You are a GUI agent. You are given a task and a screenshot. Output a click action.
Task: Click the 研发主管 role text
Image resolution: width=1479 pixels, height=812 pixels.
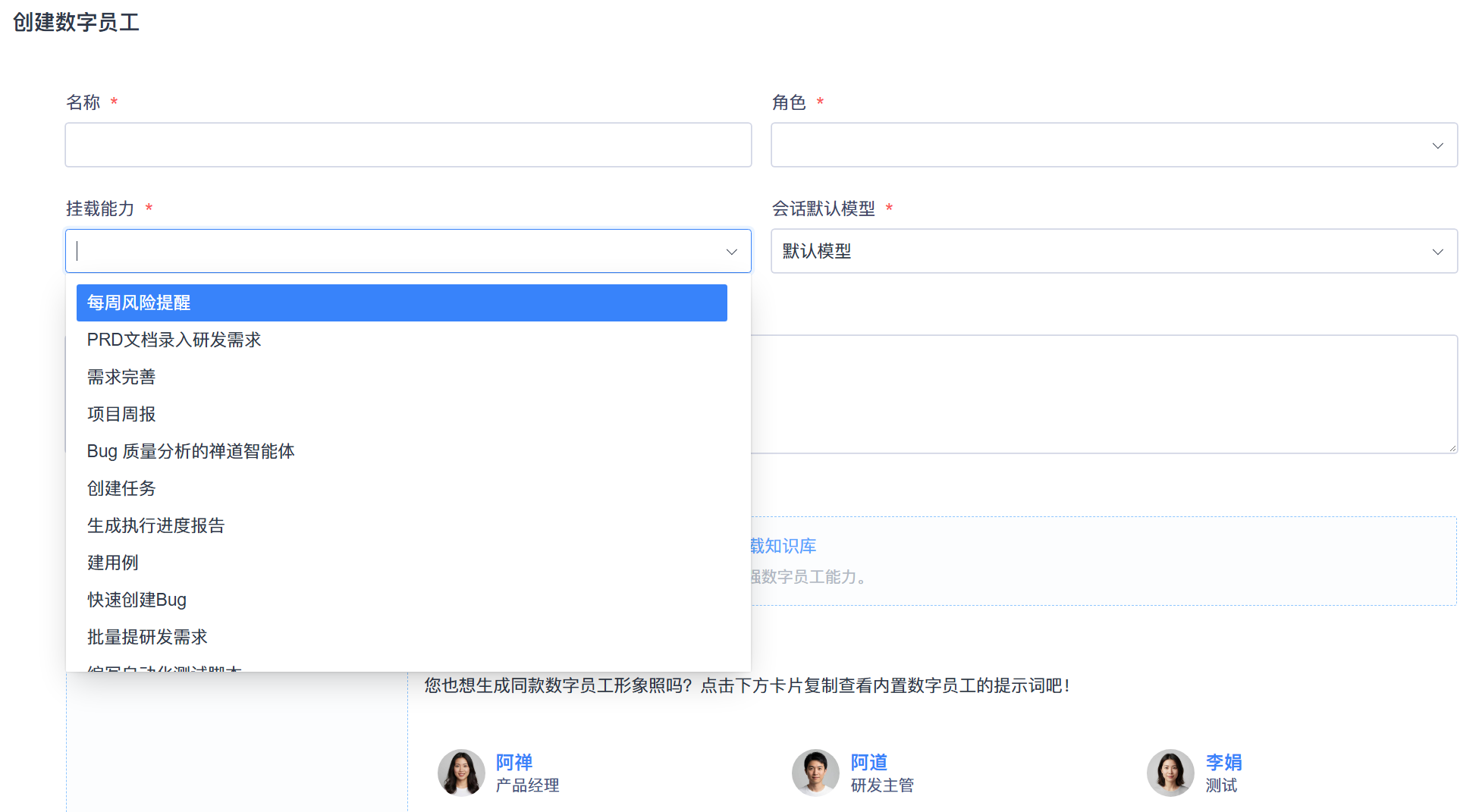tap(883, 785)
